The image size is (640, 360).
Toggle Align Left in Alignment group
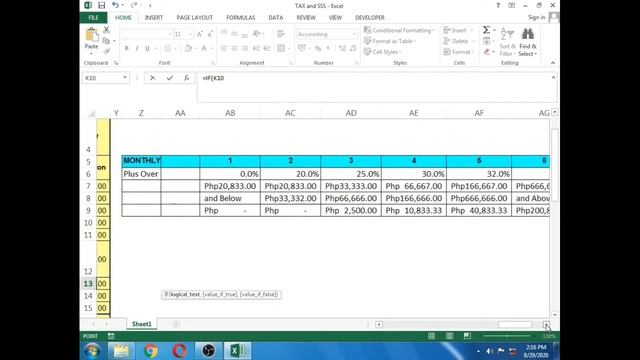point(224,49)
